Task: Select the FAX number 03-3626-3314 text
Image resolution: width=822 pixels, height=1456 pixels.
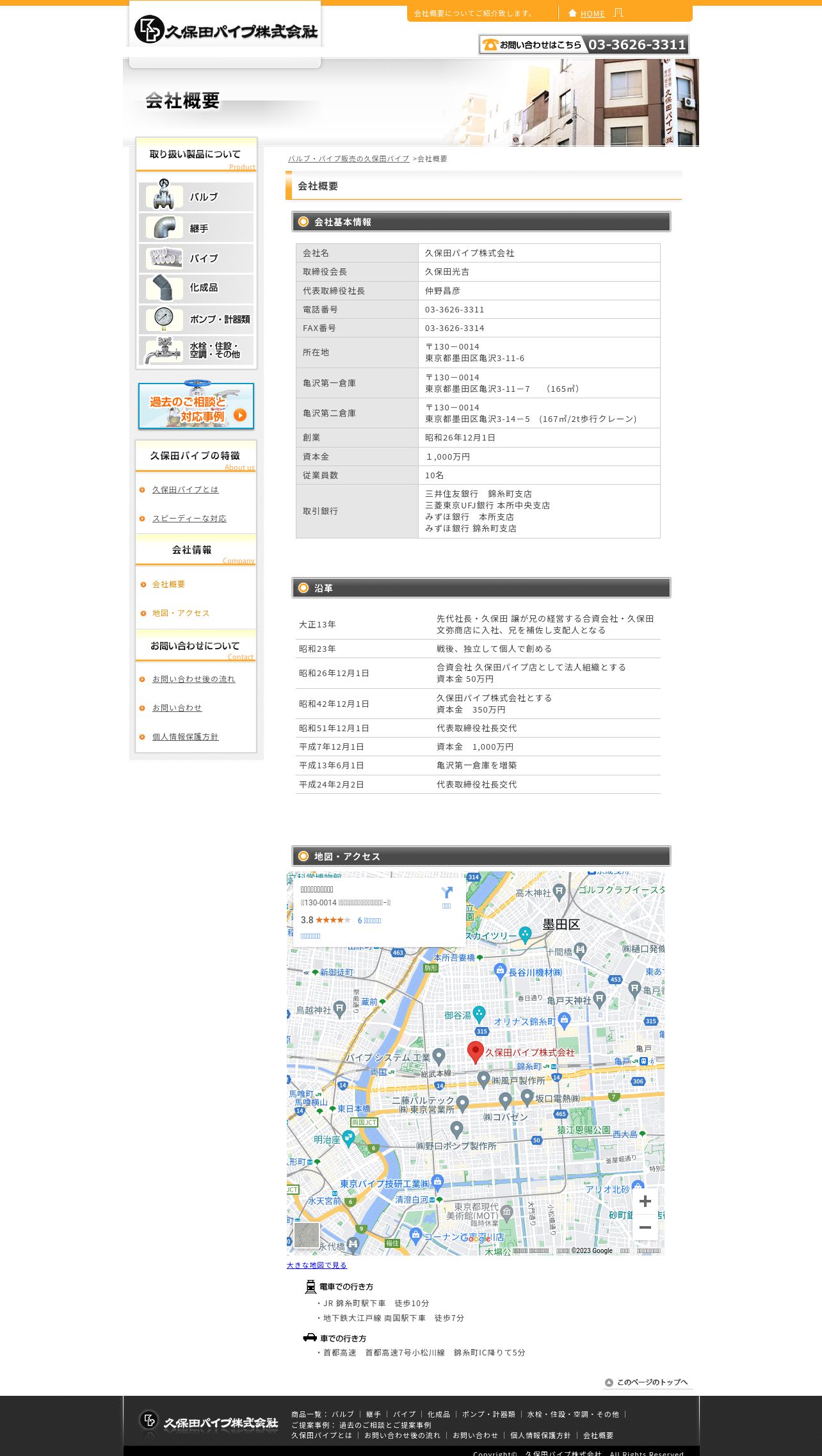Action: click(x=455, y=328)
